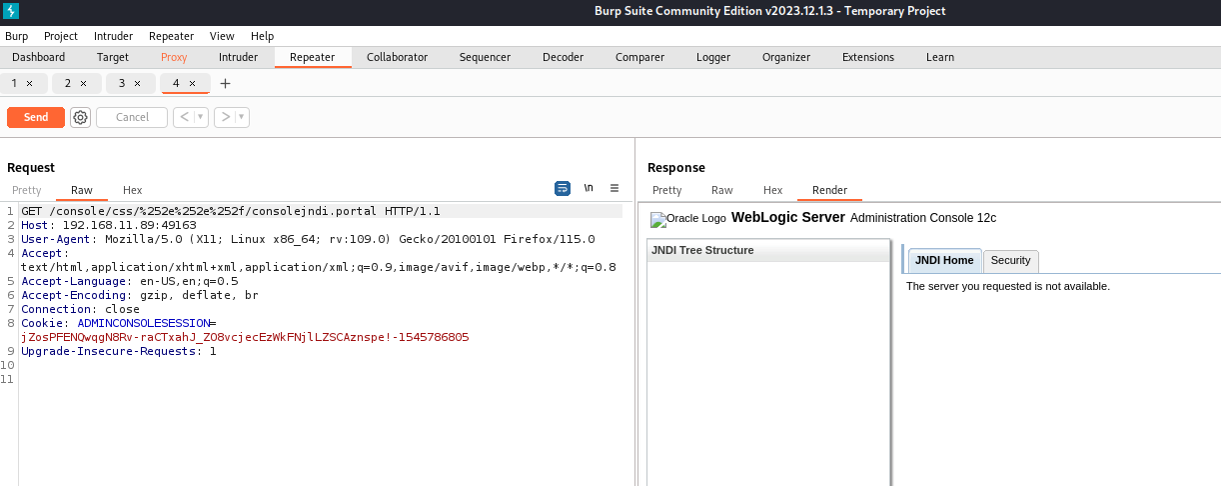Show response in Pretty view
Image resolution: width=1221 pixels, height=486 pixels.
[667, 190]
